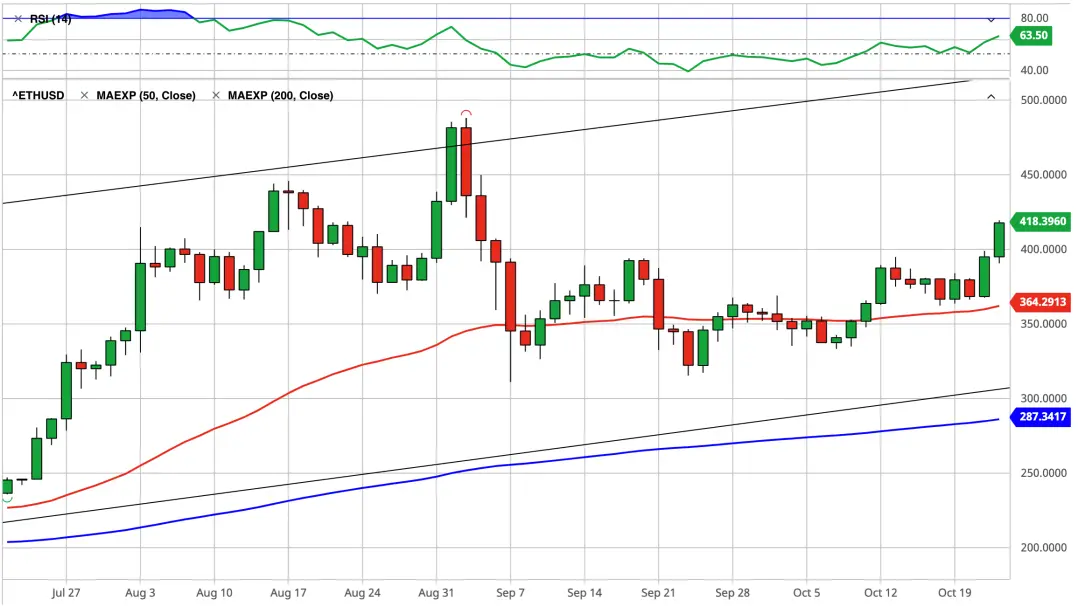This screenshot has height=606, width=1078.
Task: Click the Sep 7 date label
Action: 510,593
